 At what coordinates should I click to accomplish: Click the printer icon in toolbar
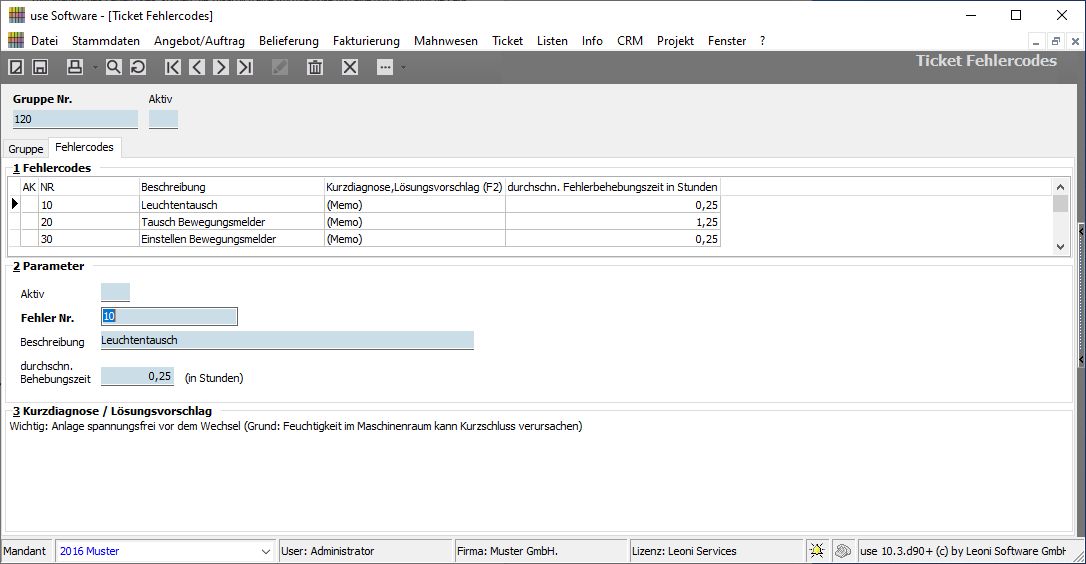(x=74, y=67)
